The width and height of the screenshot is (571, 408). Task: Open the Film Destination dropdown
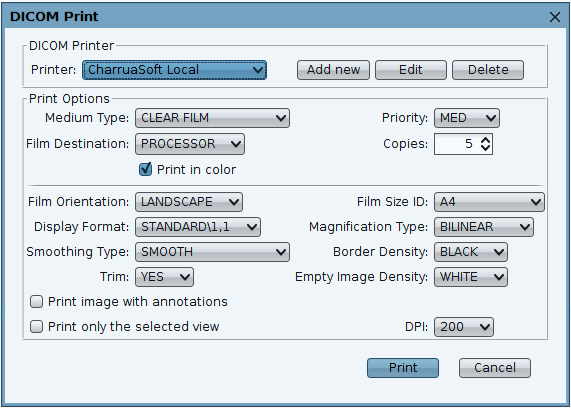[x=190, y=144]
